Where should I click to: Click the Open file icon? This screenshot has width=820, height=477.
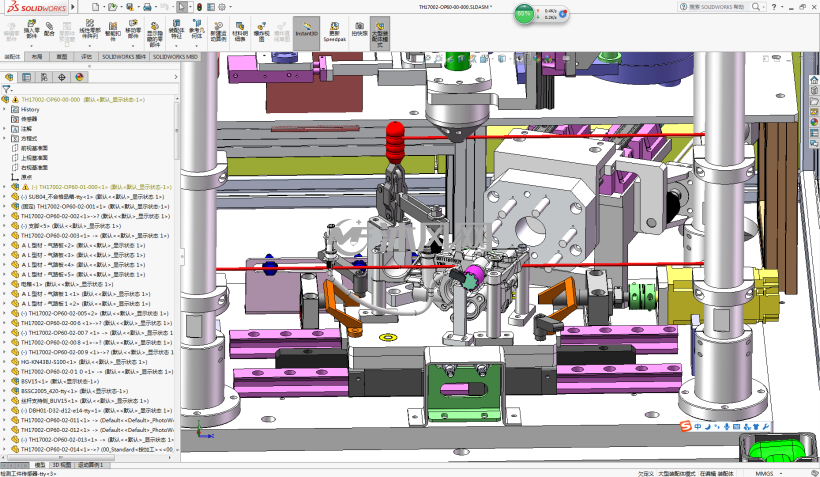coord(111,7)
